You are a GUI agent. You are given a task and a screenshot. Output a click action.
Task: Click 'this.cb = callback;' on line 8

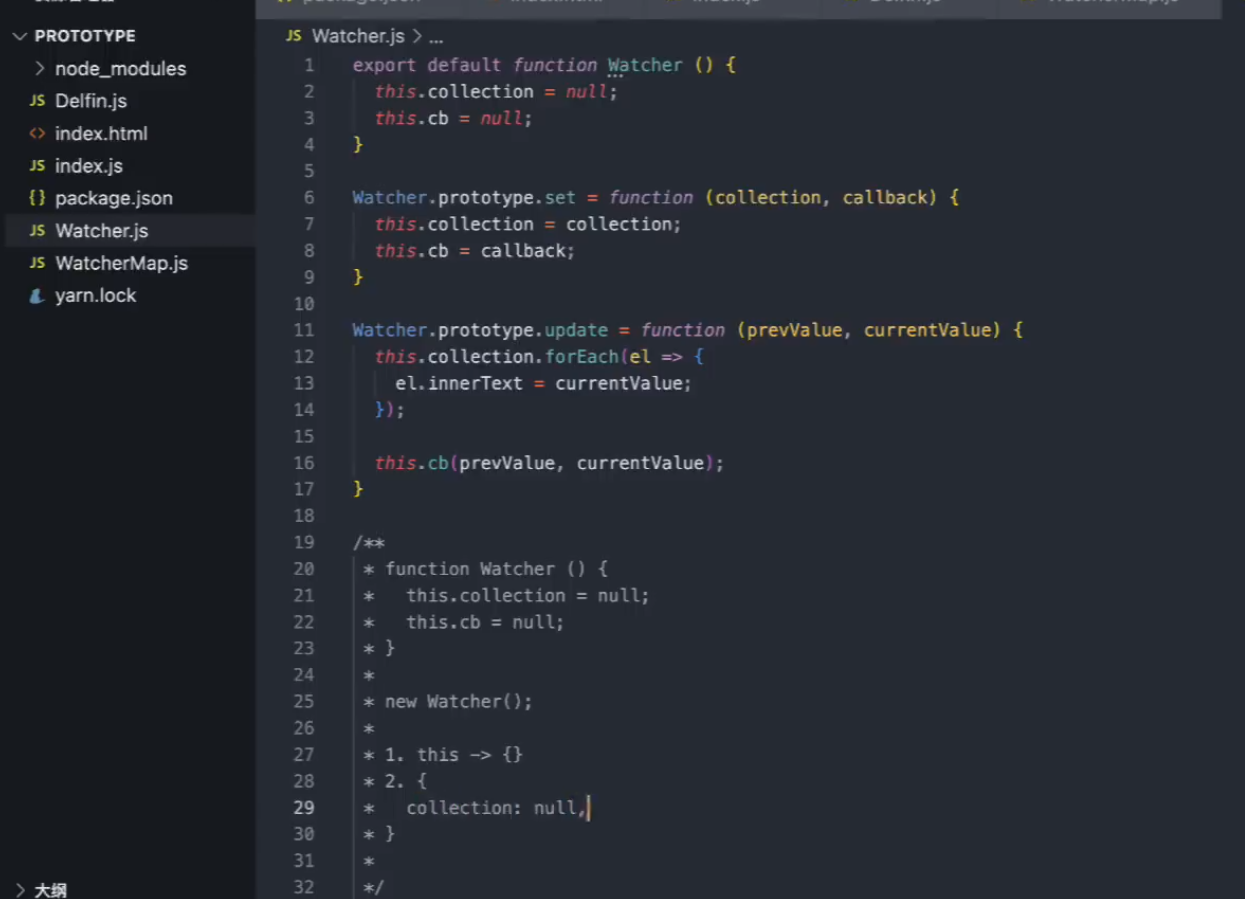(475, 251)
